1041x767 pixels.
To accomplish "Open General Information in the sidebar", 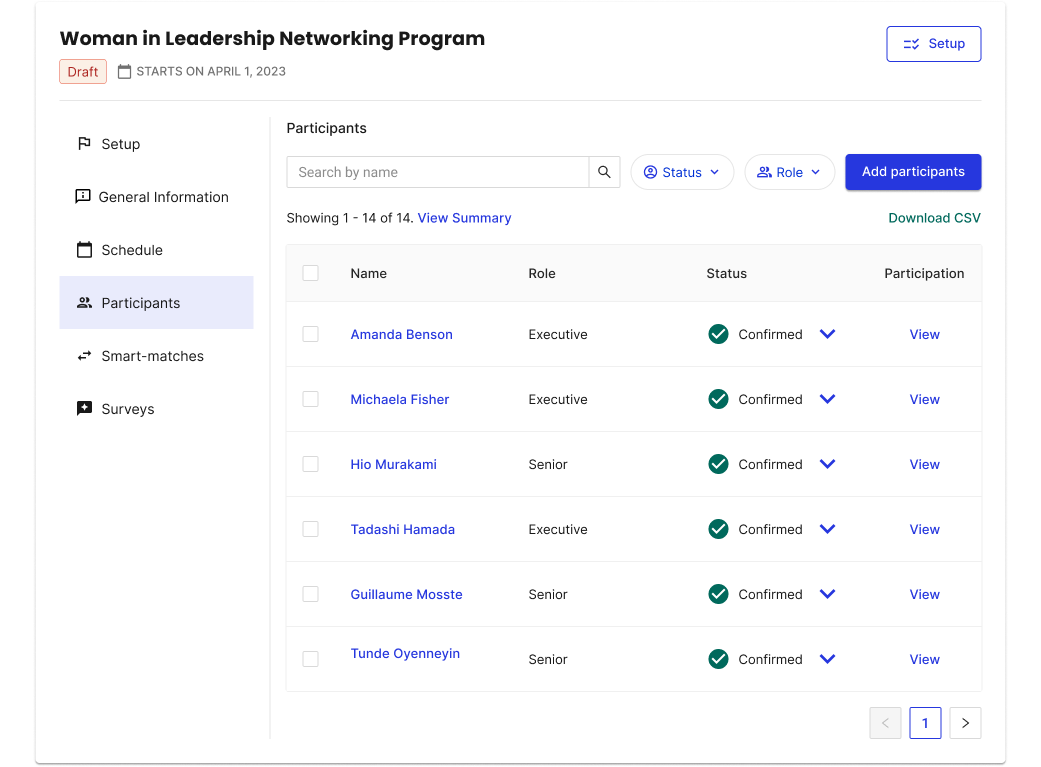I will (156, 197).
